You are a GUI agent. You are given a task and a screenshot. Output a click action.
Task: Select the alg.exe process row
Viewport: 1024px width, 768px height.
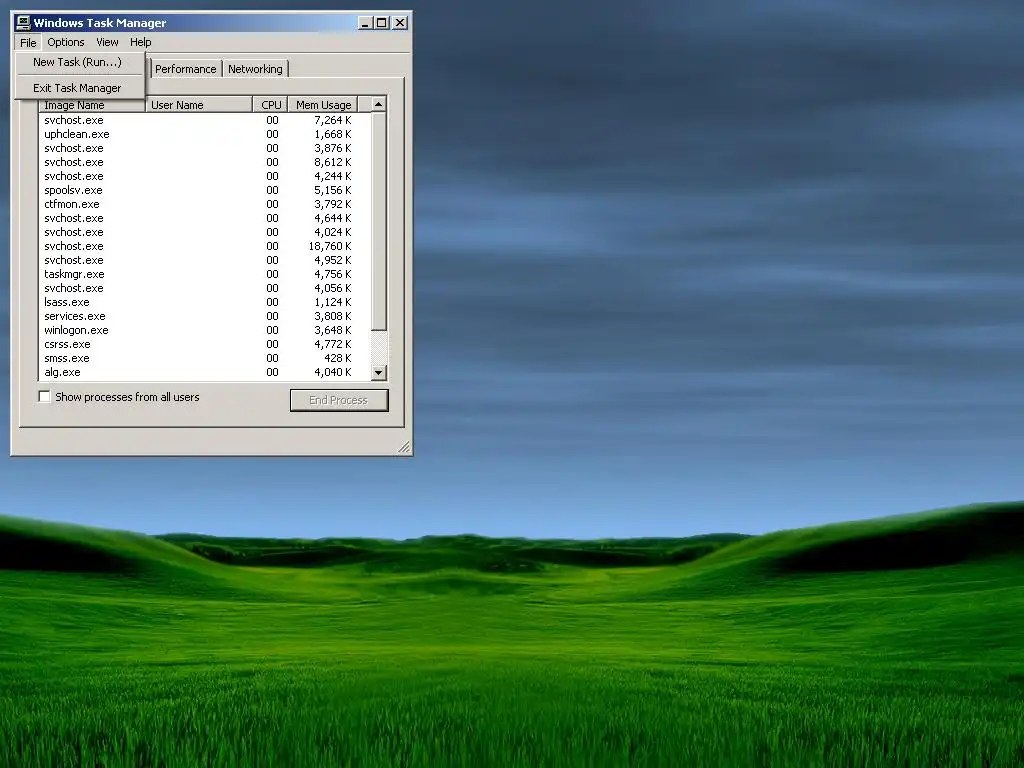click(x=204, y=372)
